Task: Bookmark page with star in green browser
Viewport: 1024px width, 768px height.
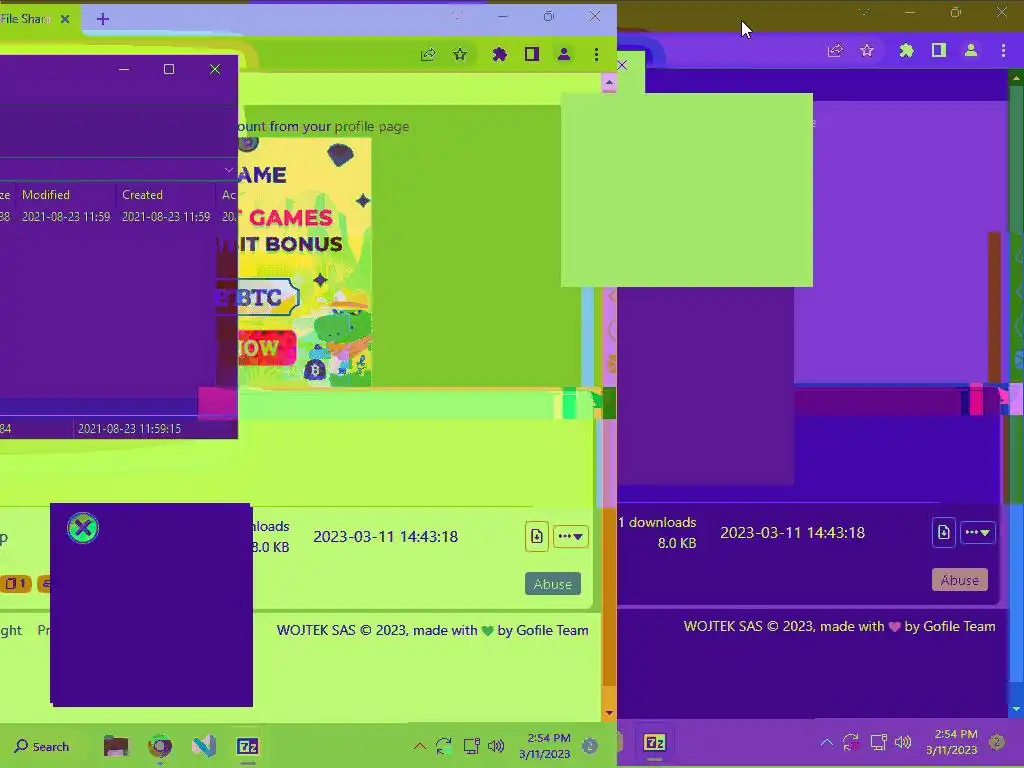Action: [460, 54]
